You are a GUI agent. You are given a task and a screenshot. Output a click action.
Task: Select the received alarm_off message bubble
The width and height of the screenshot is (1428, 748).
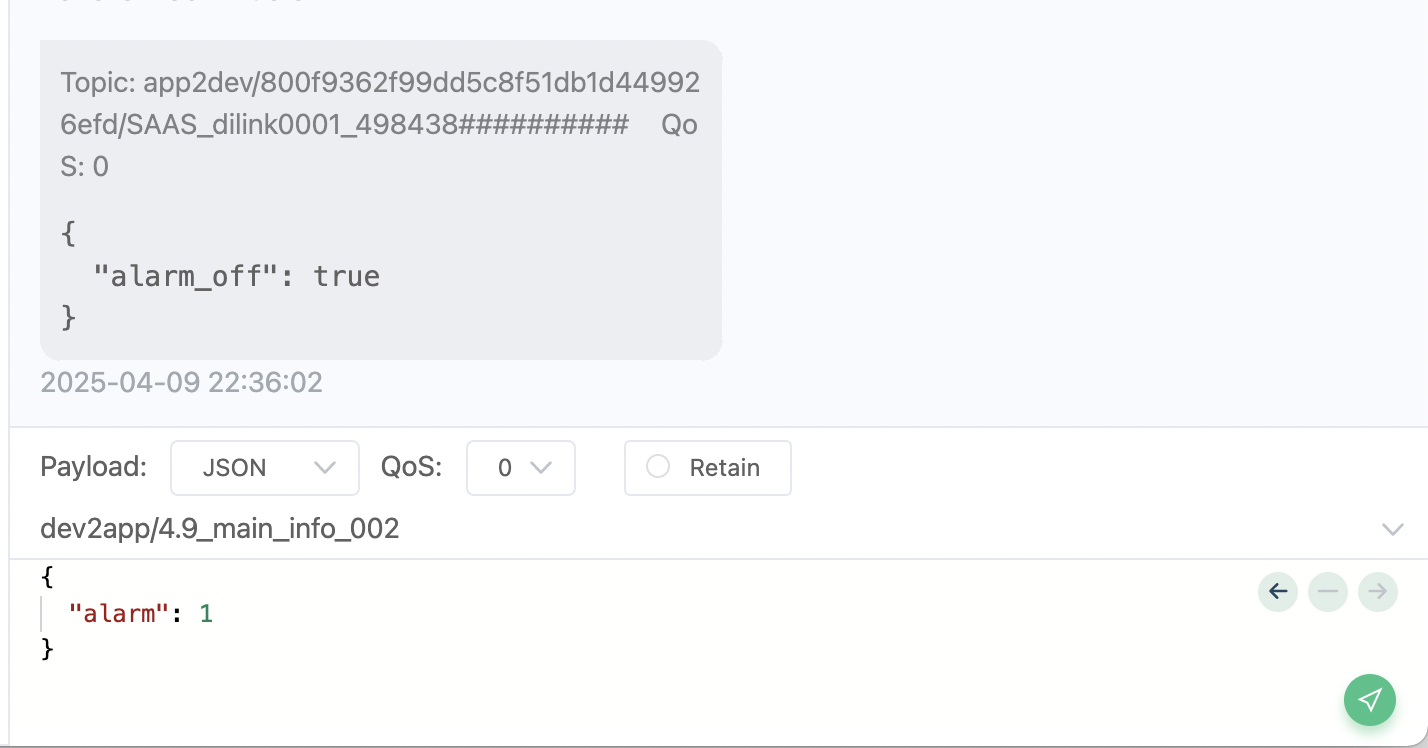tap(381, 200)
